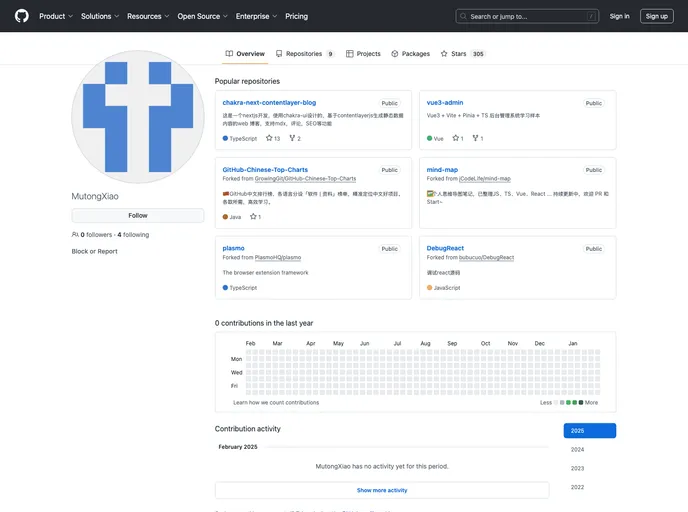Open the plasmo repository
Image resolution: width=688 pixels, height=512 pixels.
click(233, 248)
